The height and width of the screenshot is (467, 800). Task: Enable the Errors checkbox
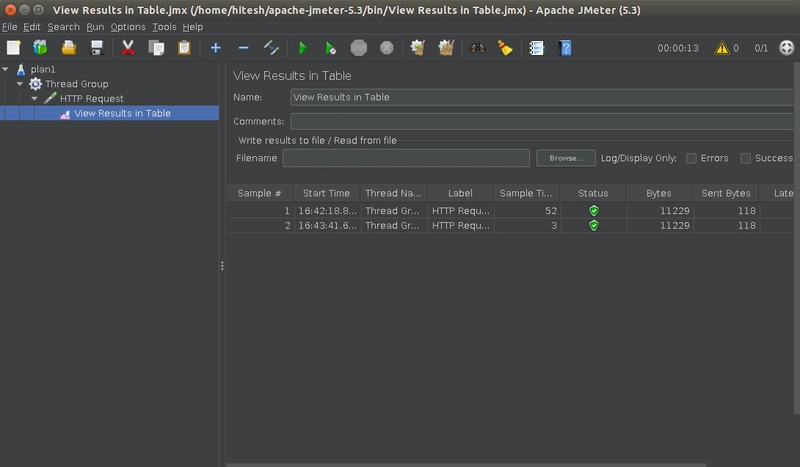[691, 158]
